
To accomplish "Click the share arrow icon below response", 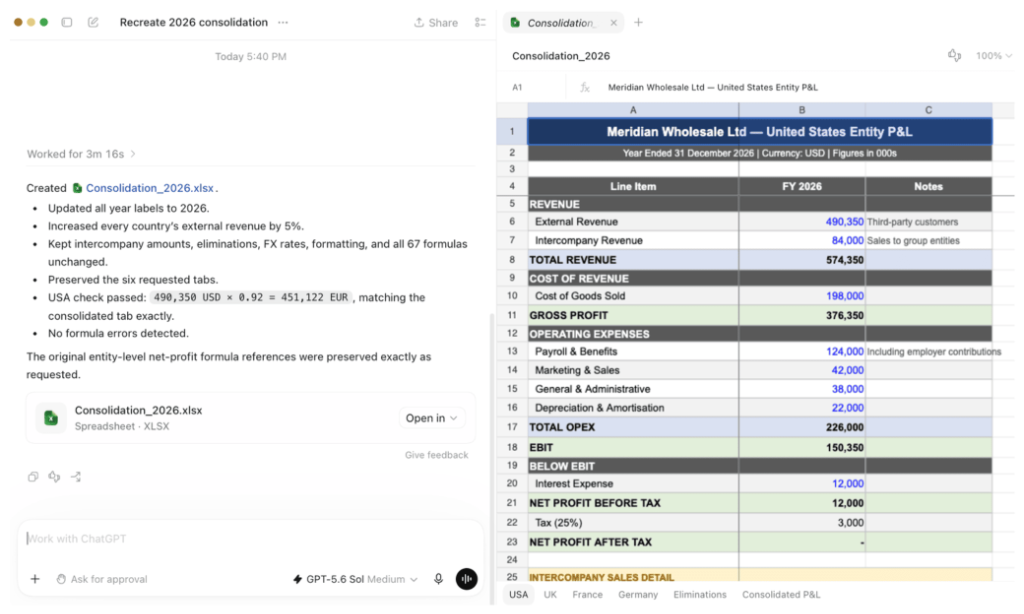I will point(76,477).
